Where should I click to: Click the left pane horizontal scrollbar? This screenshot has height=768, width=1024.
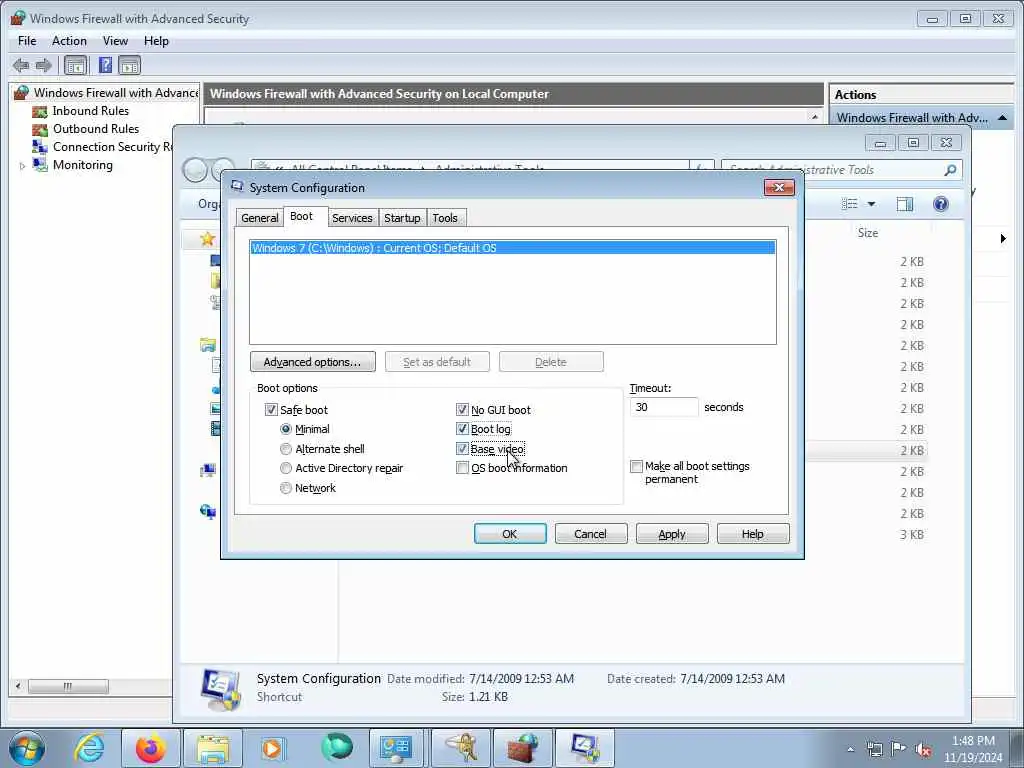point(68,686)
